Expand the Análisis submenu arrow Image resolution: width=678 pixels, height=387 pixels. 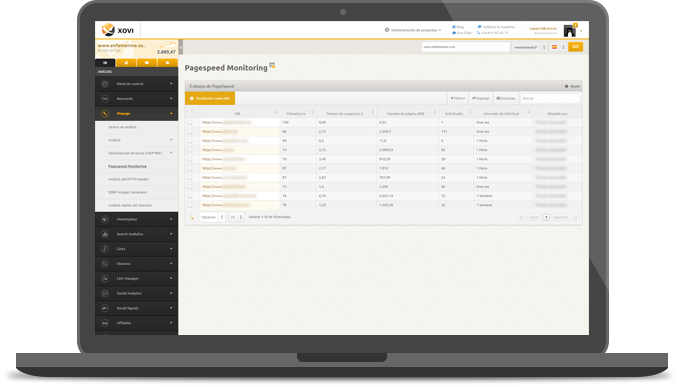point(171,140)
